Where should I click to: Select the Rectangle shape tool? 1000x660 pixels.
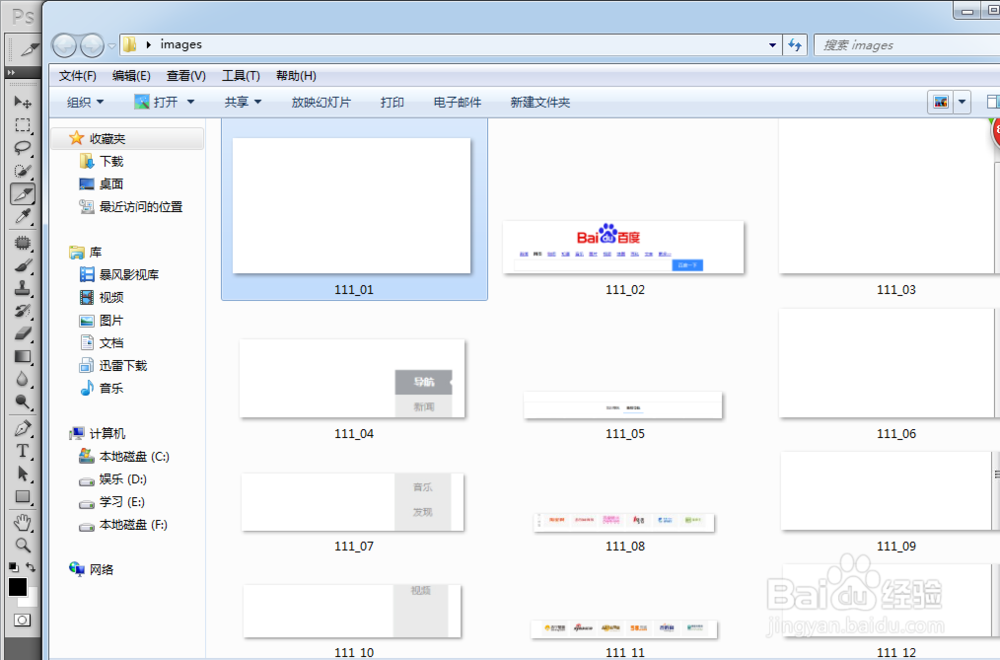pos(22,496)
